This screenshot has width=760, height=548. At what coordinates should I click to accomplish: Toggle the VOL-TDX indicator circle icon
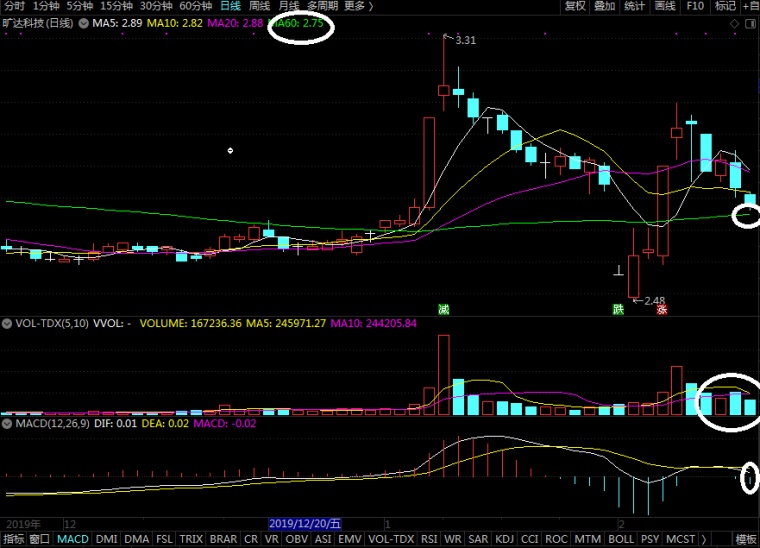point(7,324)
